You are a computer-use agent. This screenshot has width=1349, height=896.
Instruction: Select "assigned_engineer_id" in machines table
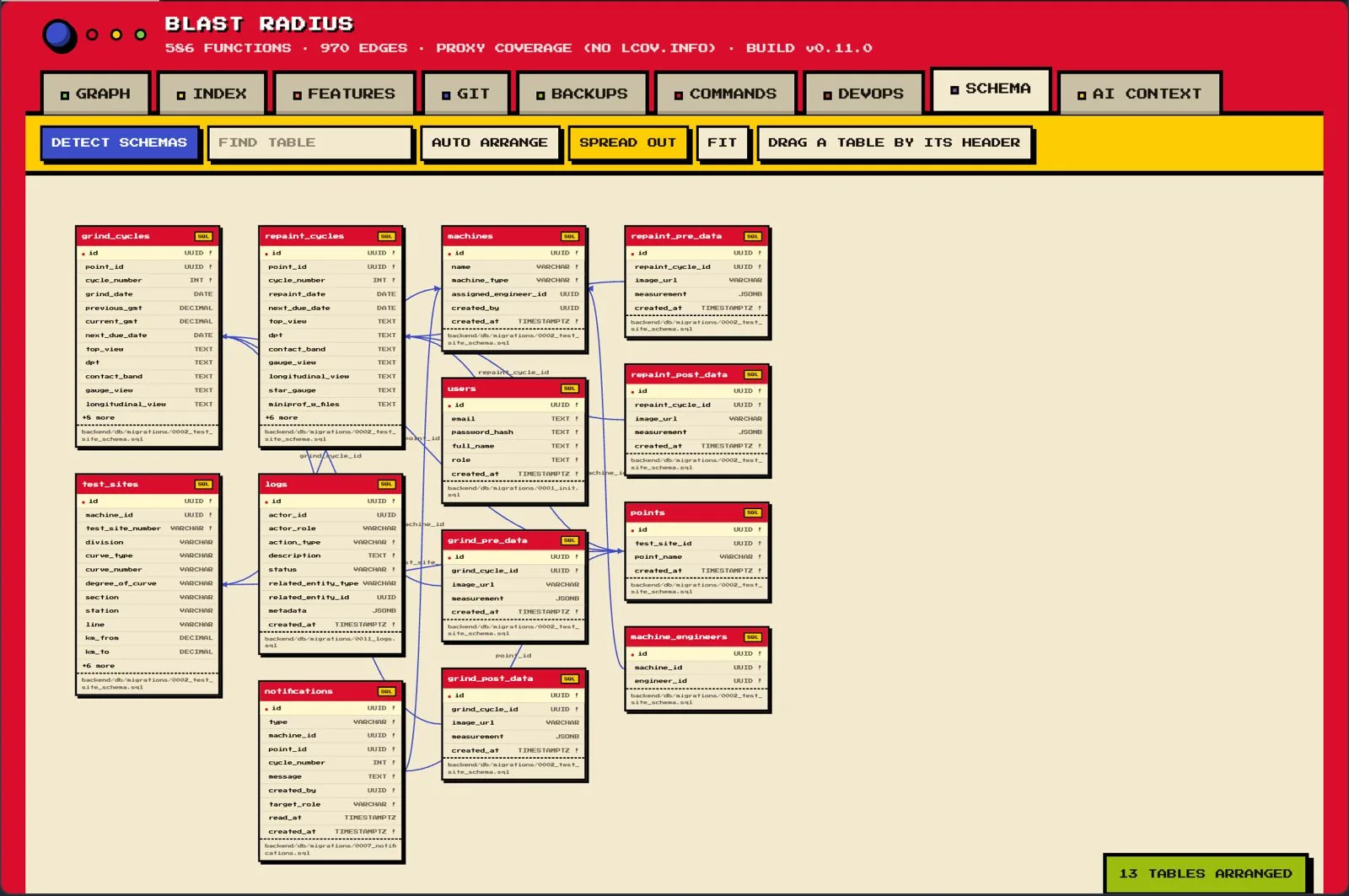pyautogui.click(x=514, y=294)
